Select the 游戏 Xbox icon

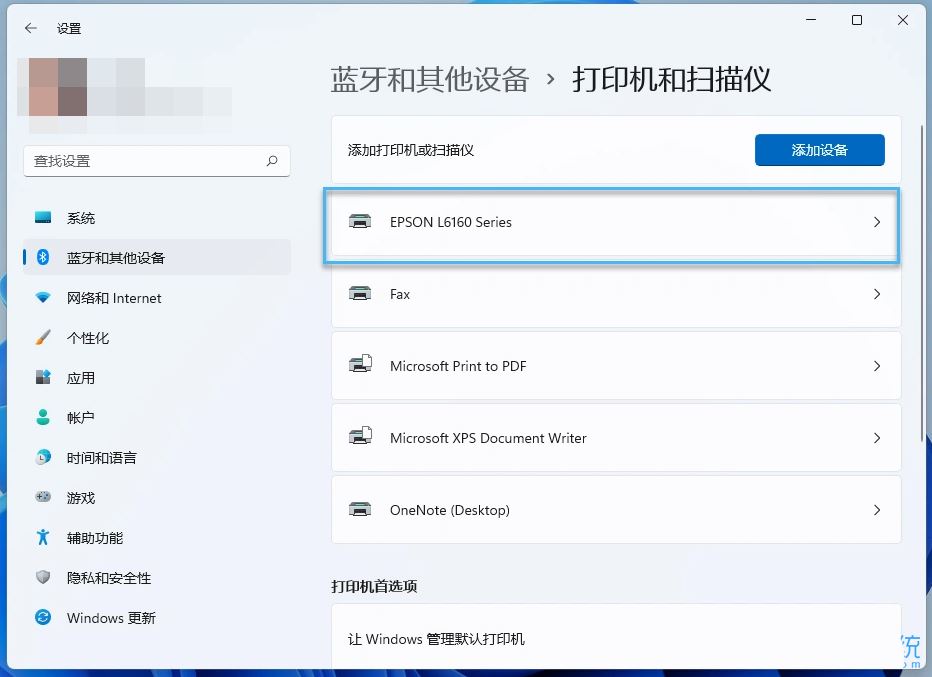click(x=42, y=497)
